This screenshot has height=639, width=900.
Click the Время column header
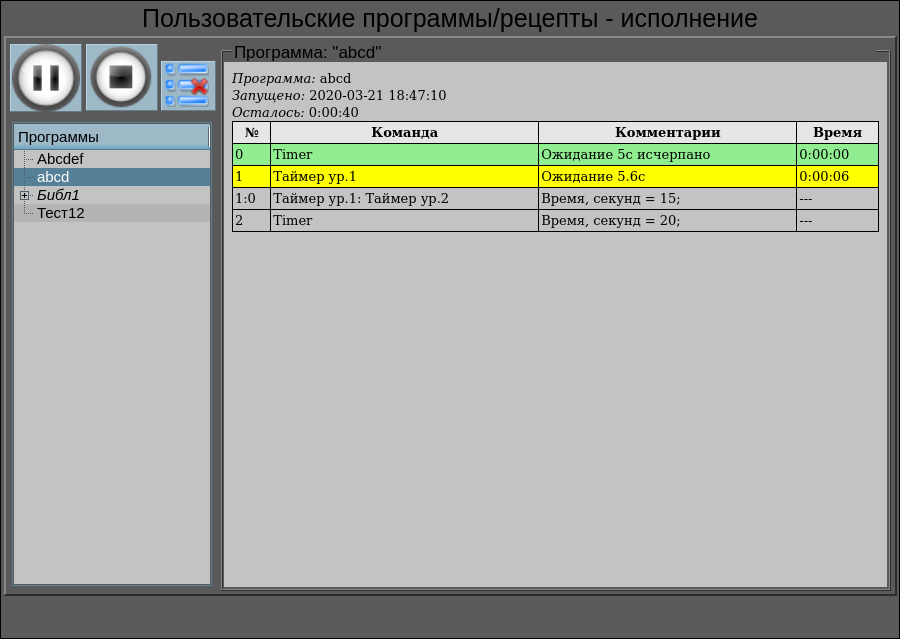click(837, 133)
